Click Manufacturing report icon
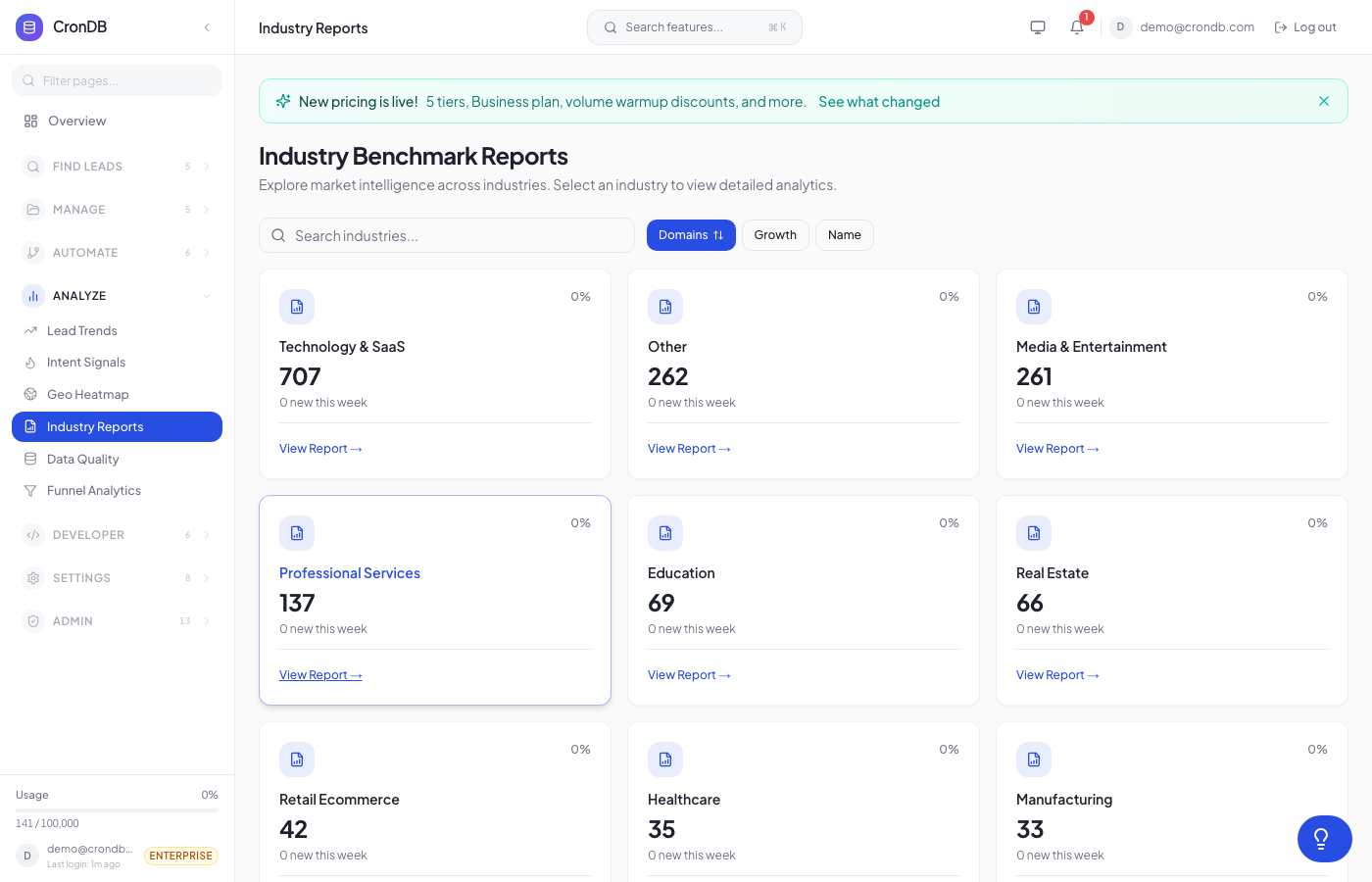 [1034, 759]
